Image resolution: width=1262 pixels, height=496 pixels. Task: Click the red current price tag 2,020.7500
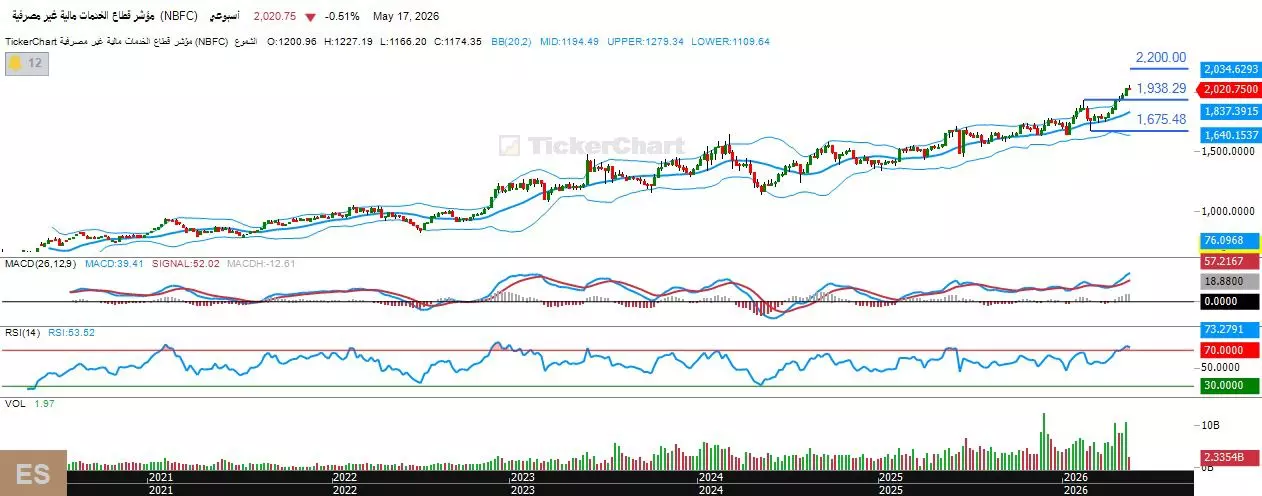point(1229,89)
